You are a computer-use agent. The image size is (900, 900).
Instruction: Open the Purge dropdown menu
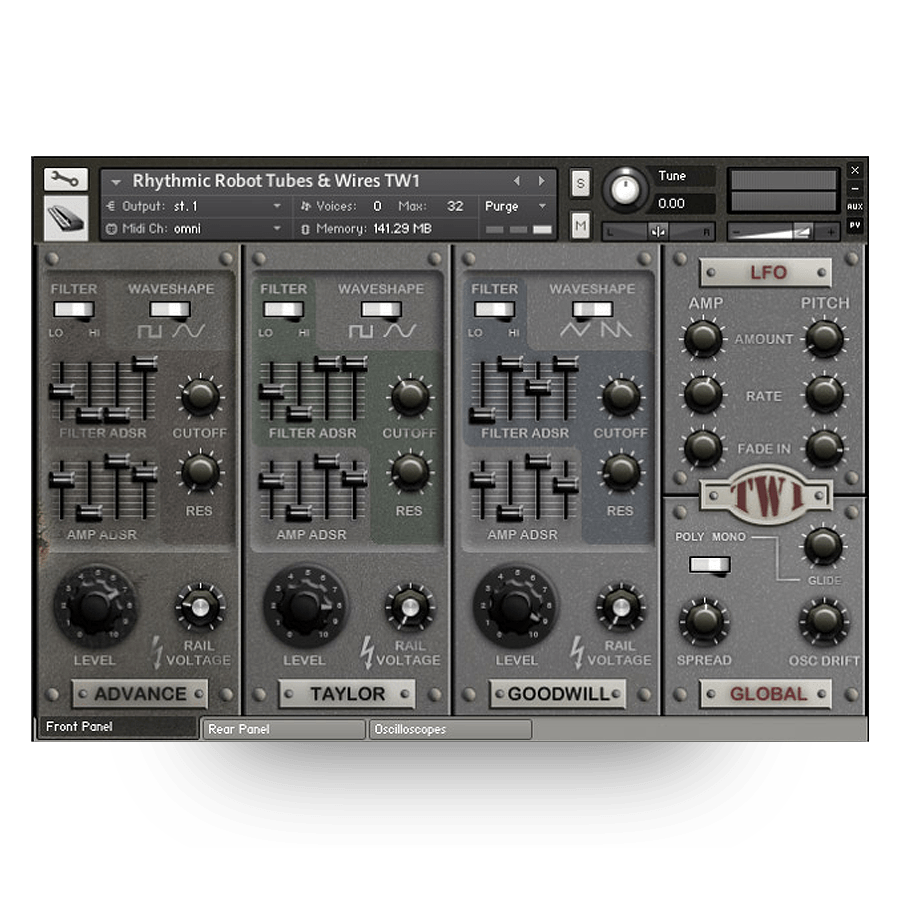pyautogui.click(x=515, y=206)
